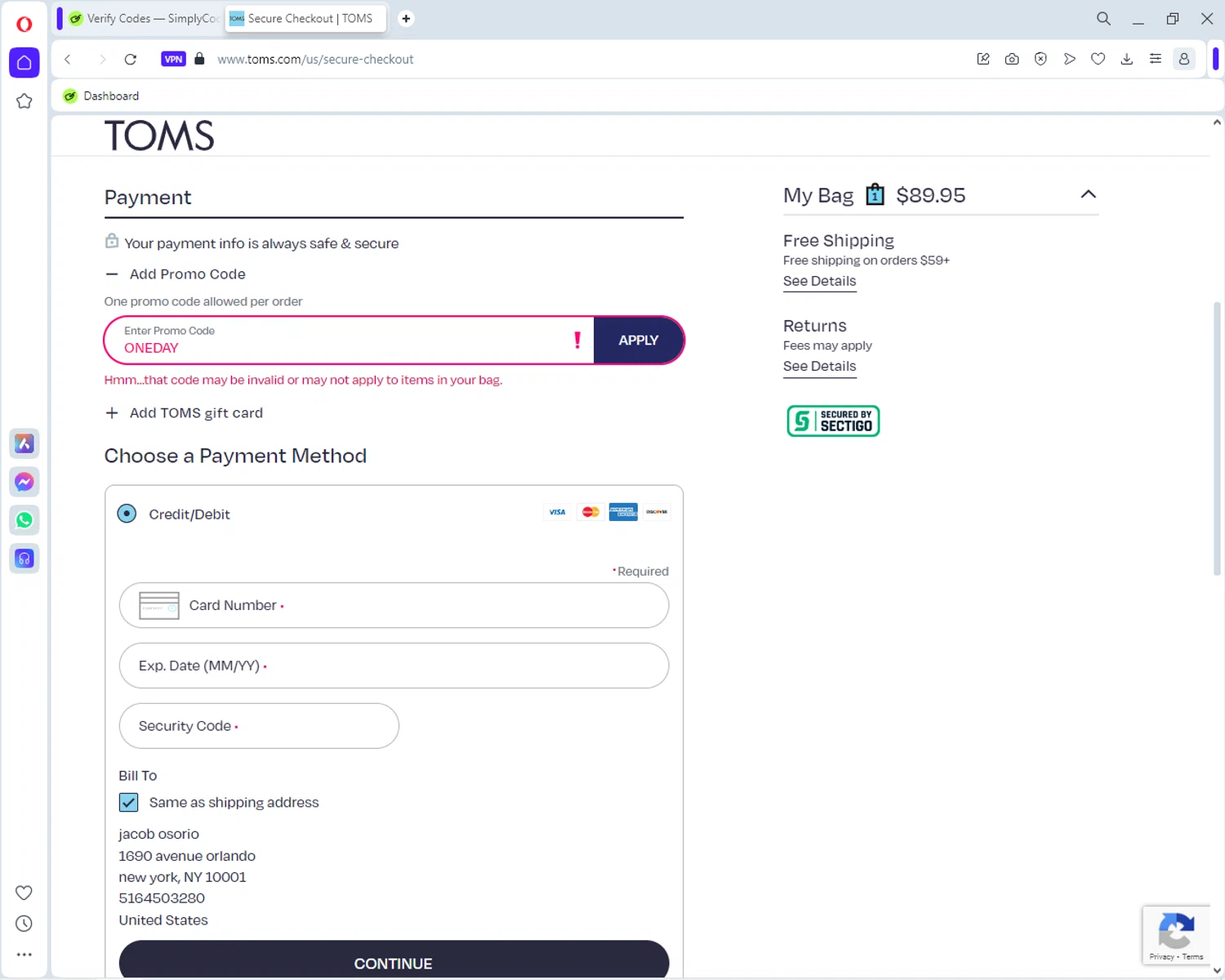Collapse the Add Promo Code section

(175, 274)
